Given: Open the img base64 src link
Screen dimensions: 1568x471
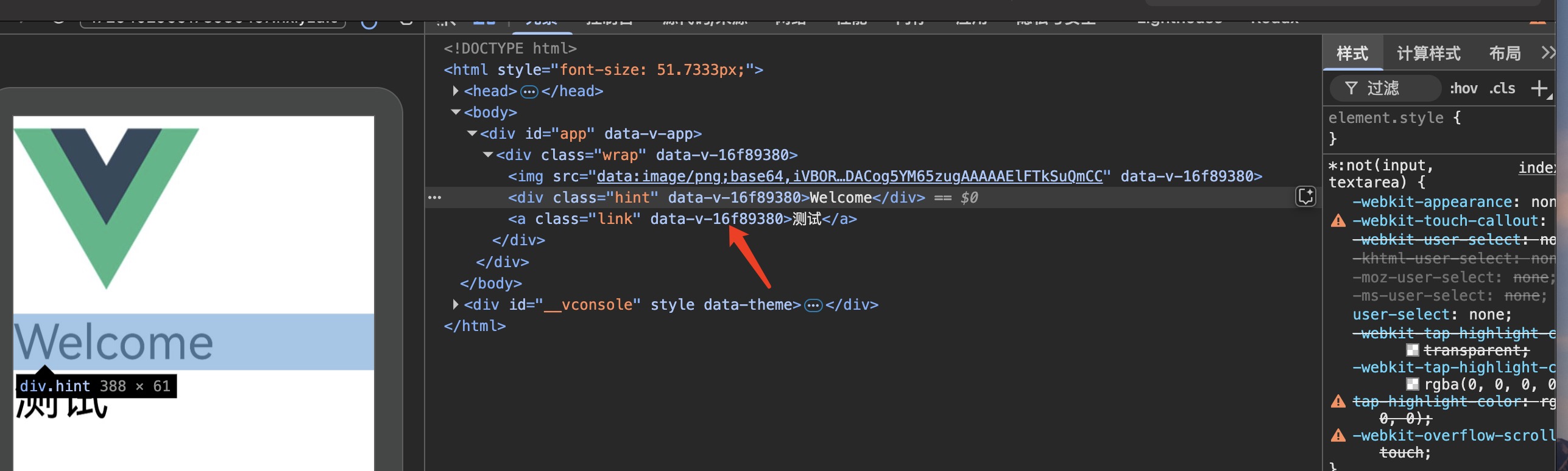Looking at the screenshot, I should pos(849,176).
